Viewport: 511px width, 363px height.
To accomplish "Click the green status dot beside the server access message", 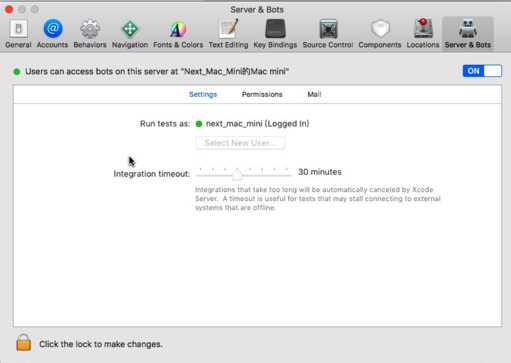I will (17, 72).
